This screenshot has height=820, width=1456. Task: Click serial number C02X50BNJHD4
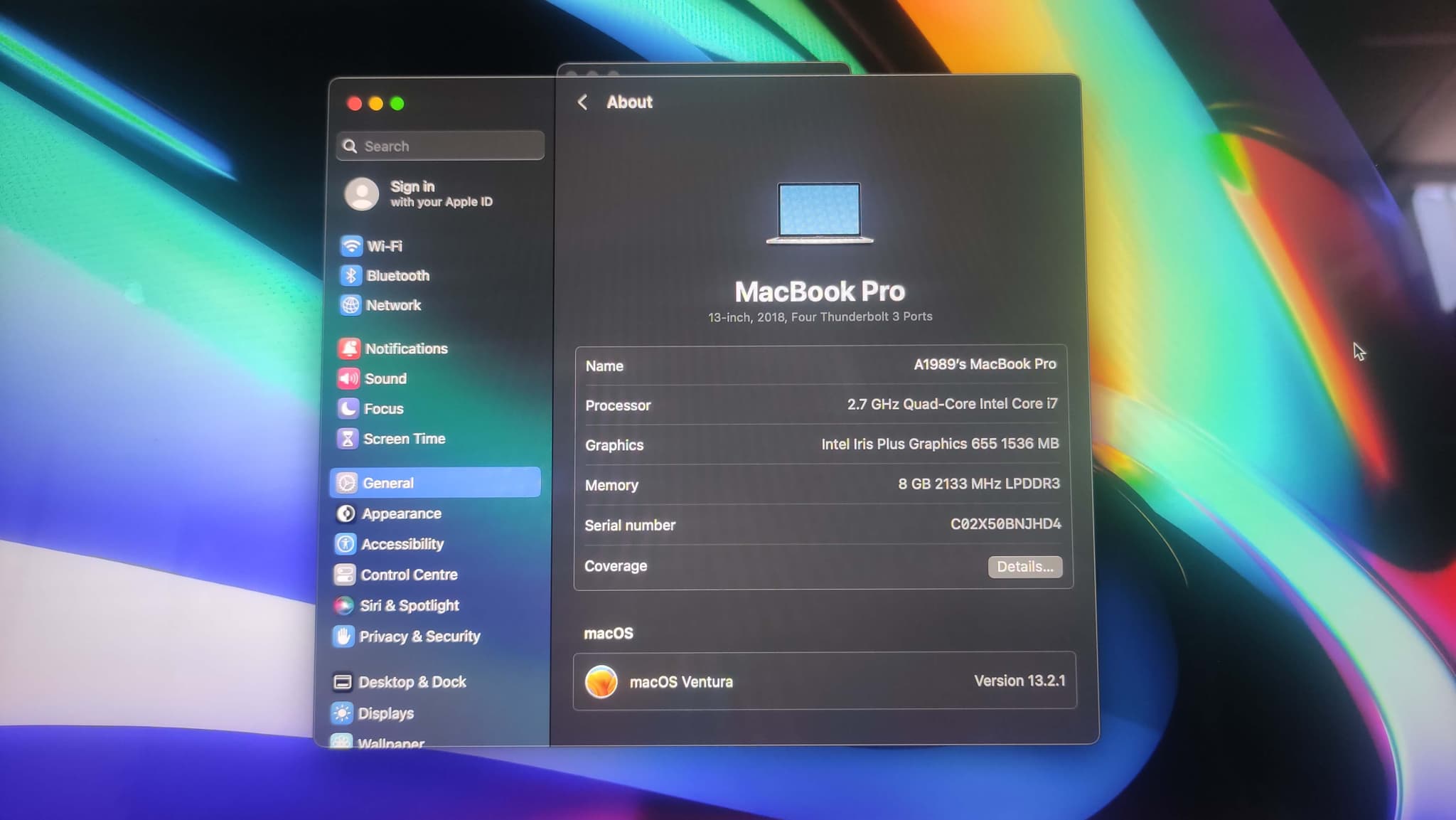click(1005, 524)
